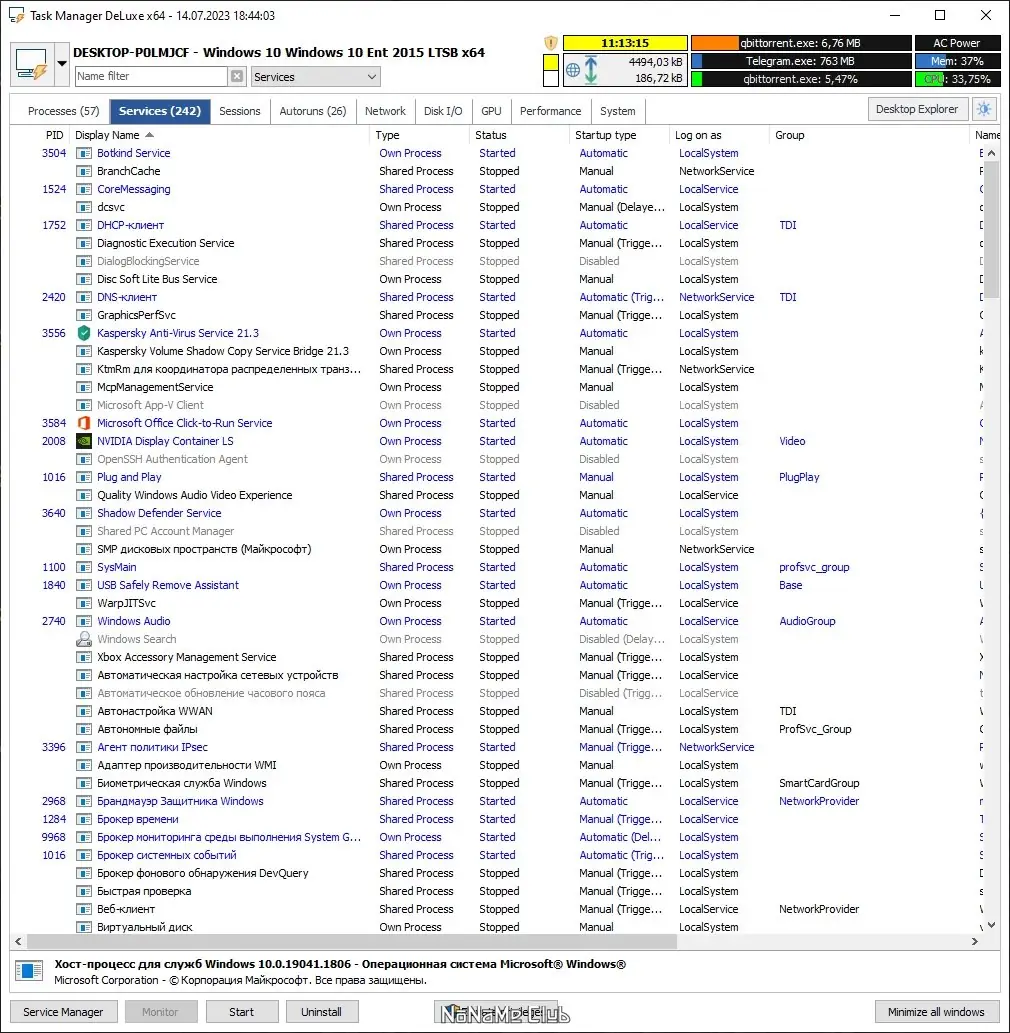The height and width of the screenshot is (1033, 1010).
Task: Click the Kaspersky Anti-Virus green shield icon
Action: (x=84, y=333)
